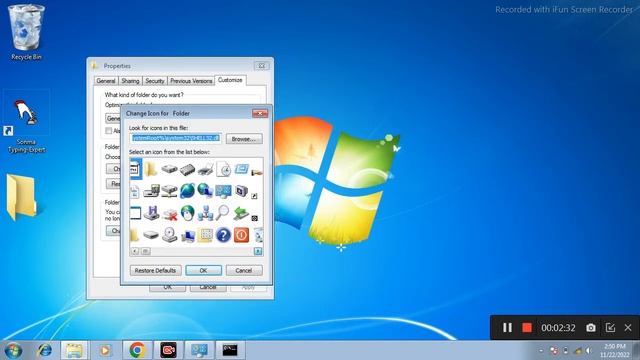Screen dimensions: 640x360
Task: Open the Windows Start menu
Action: (13, 350)
